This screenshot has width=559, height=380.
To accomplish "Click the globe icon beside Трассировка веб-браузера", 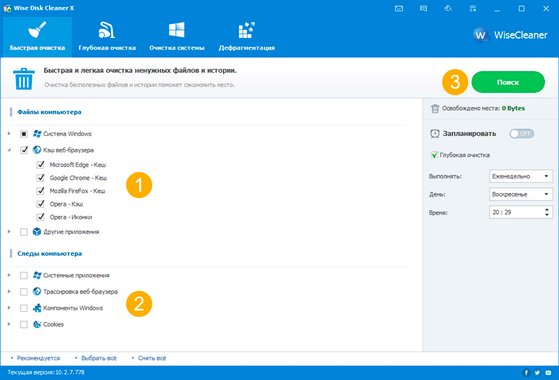I will [37, 292].
